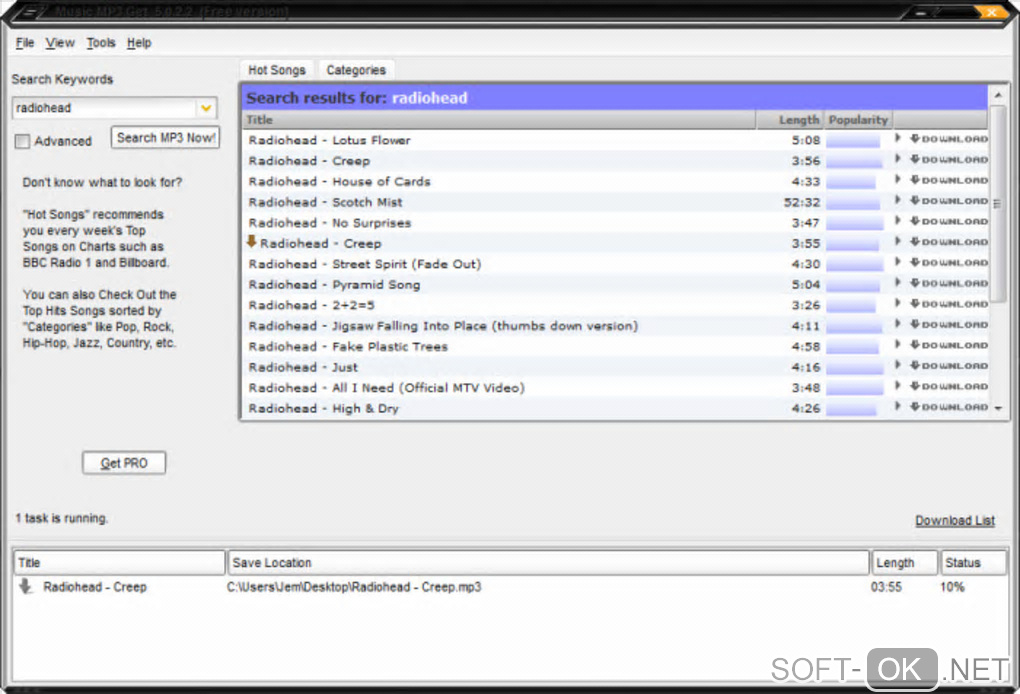Click the Search MP3 Now! button
The height and width of the screenshot is (694, 1020).
(165, 138)
